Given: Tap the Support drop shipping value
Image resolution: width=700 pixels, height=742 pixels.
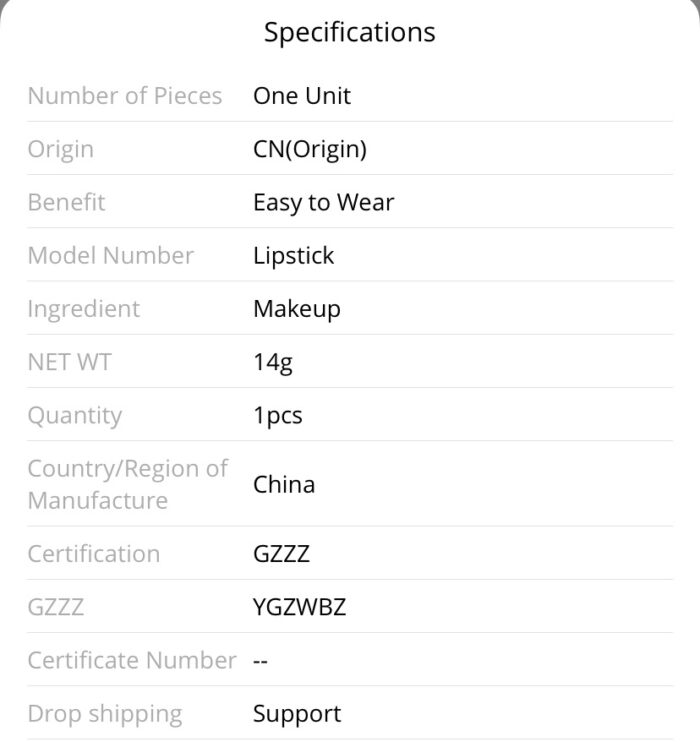Looking at the screenshot, I should pyautogui.click(x=297, y=714).
